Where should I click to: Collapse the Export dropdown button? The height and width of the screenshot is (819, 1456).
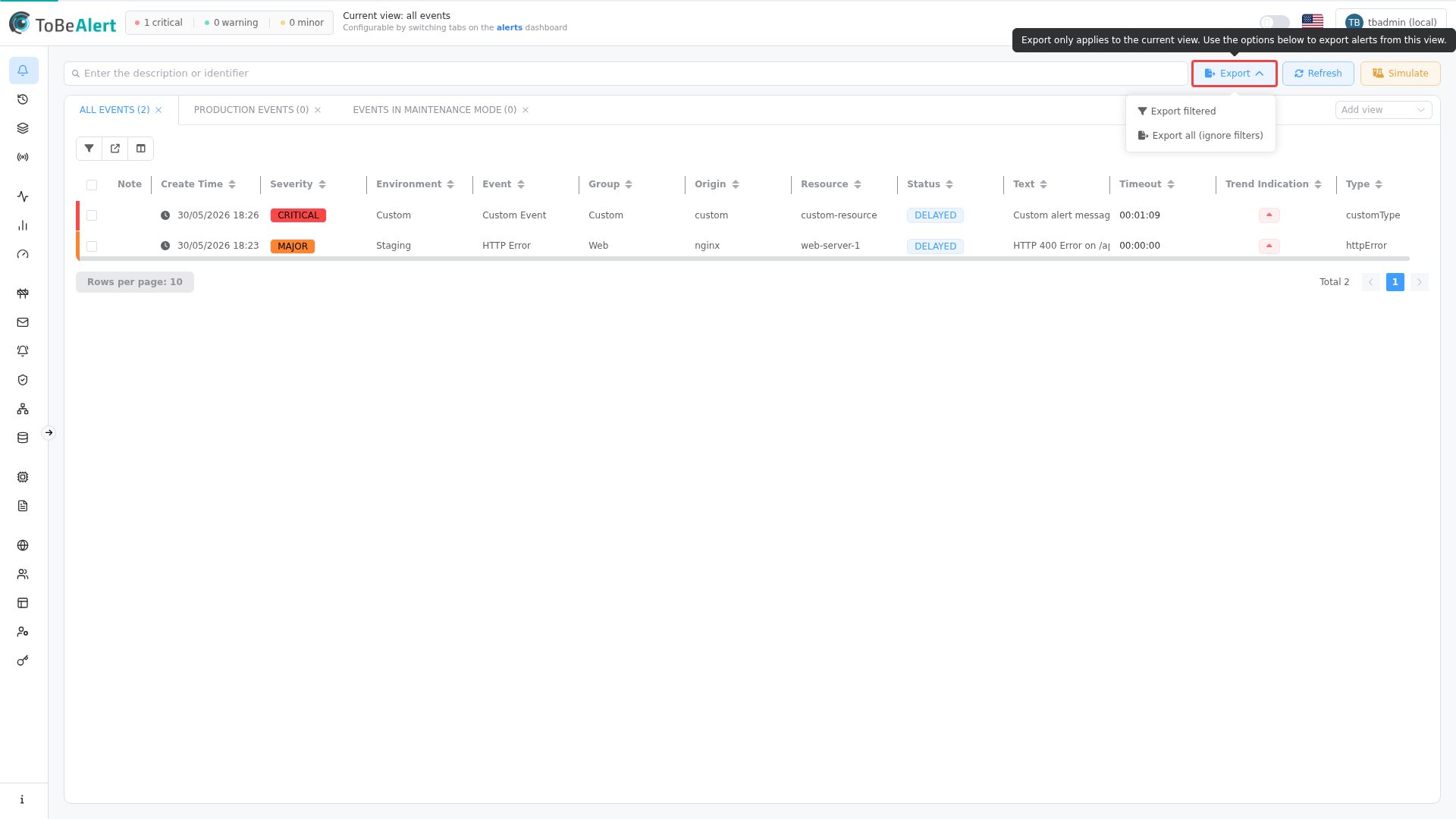[x=1234, y=74]
